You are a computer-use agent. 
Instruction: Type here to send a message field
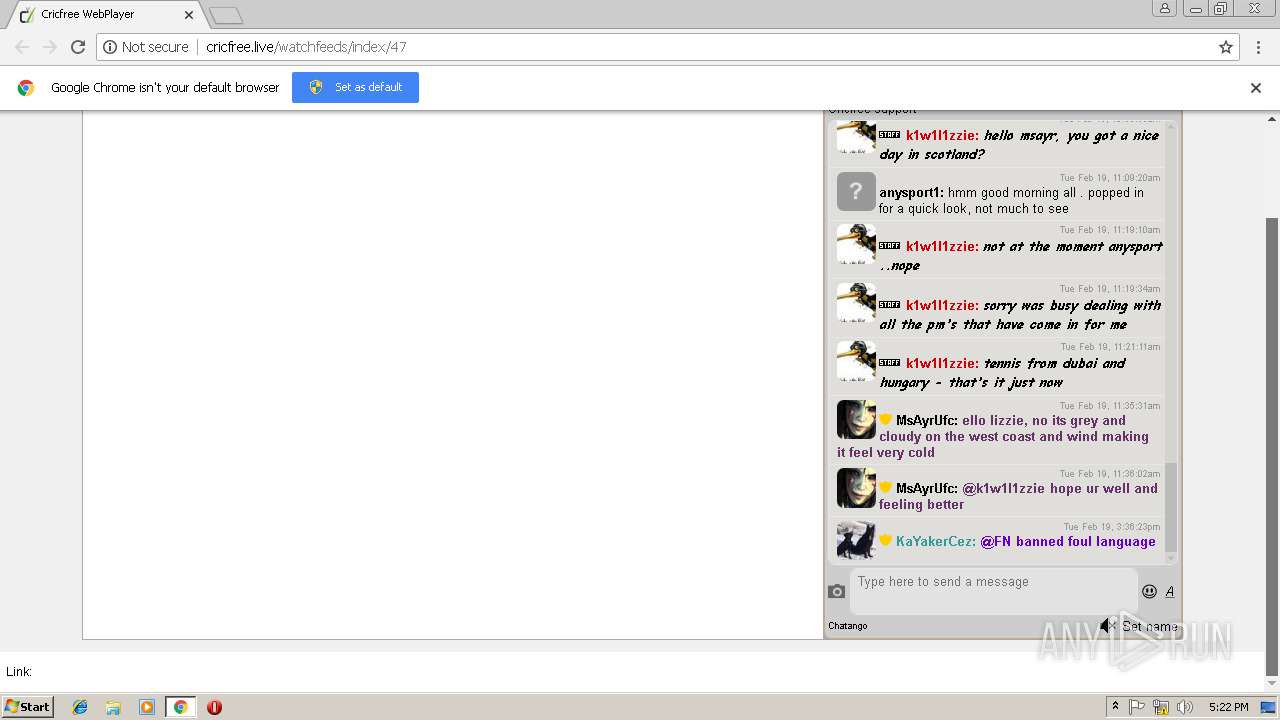pyautogui.click(x=993, y=591)
